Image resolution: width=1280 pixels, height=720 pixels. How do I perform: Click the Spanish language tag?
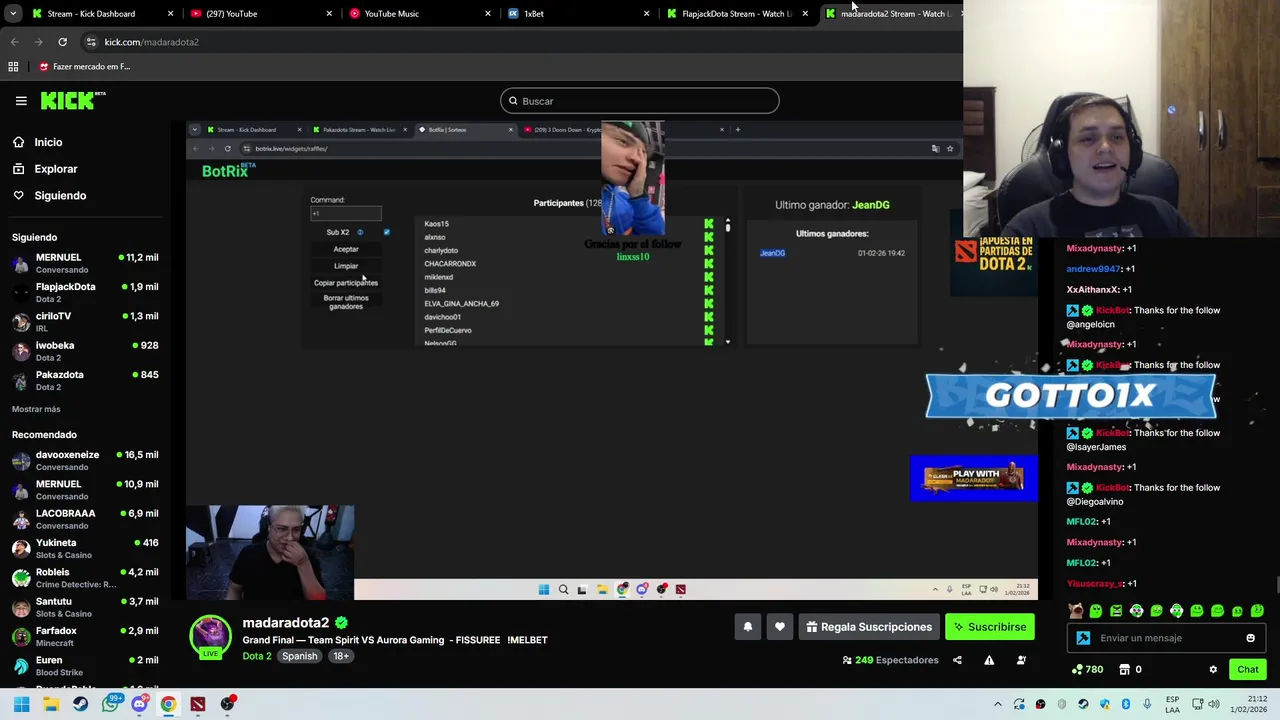[x=299, y=656]
